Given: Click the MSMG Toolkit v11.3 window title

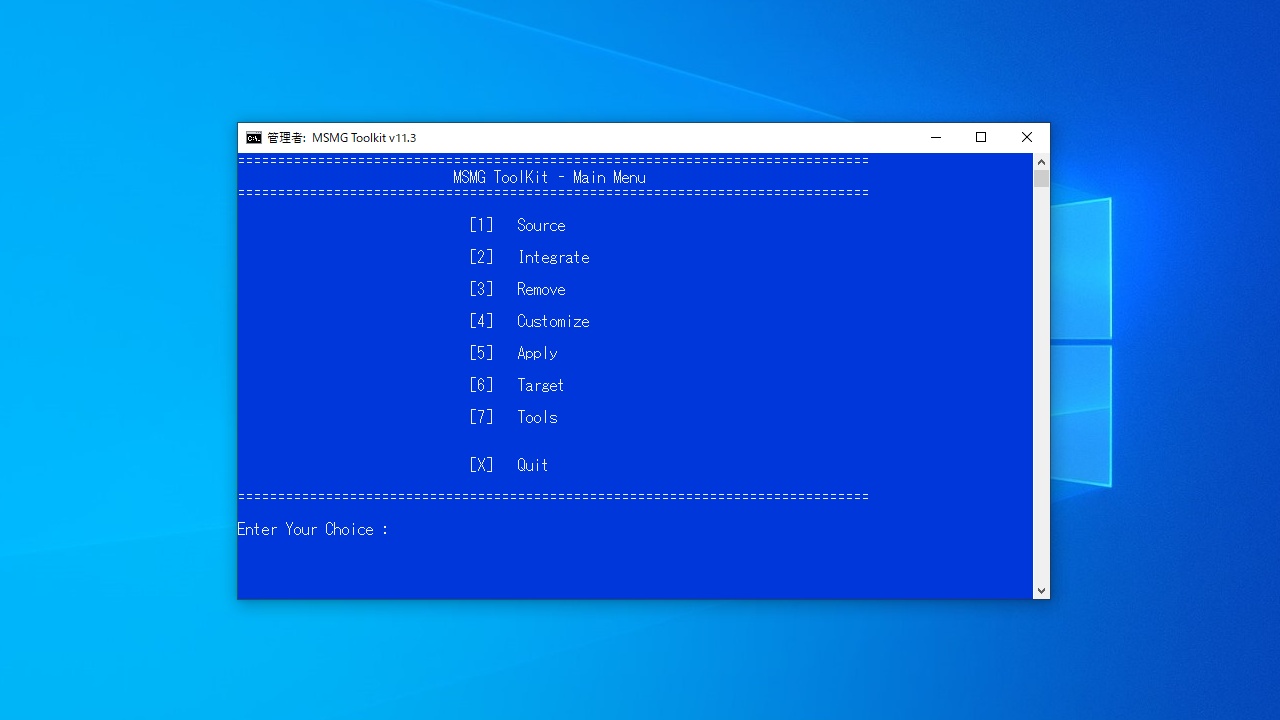Looking at the screenshot, I should tap(342, 138).
